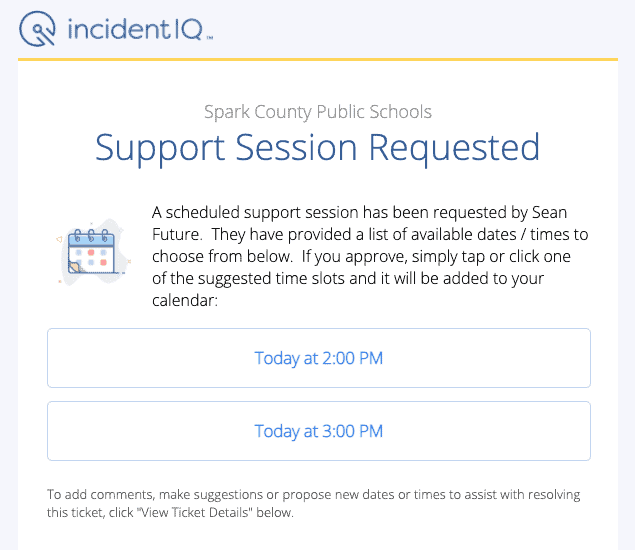The image size is (635, 550).
Task: Click the name Sean in the message
Action: click(549, 212)
